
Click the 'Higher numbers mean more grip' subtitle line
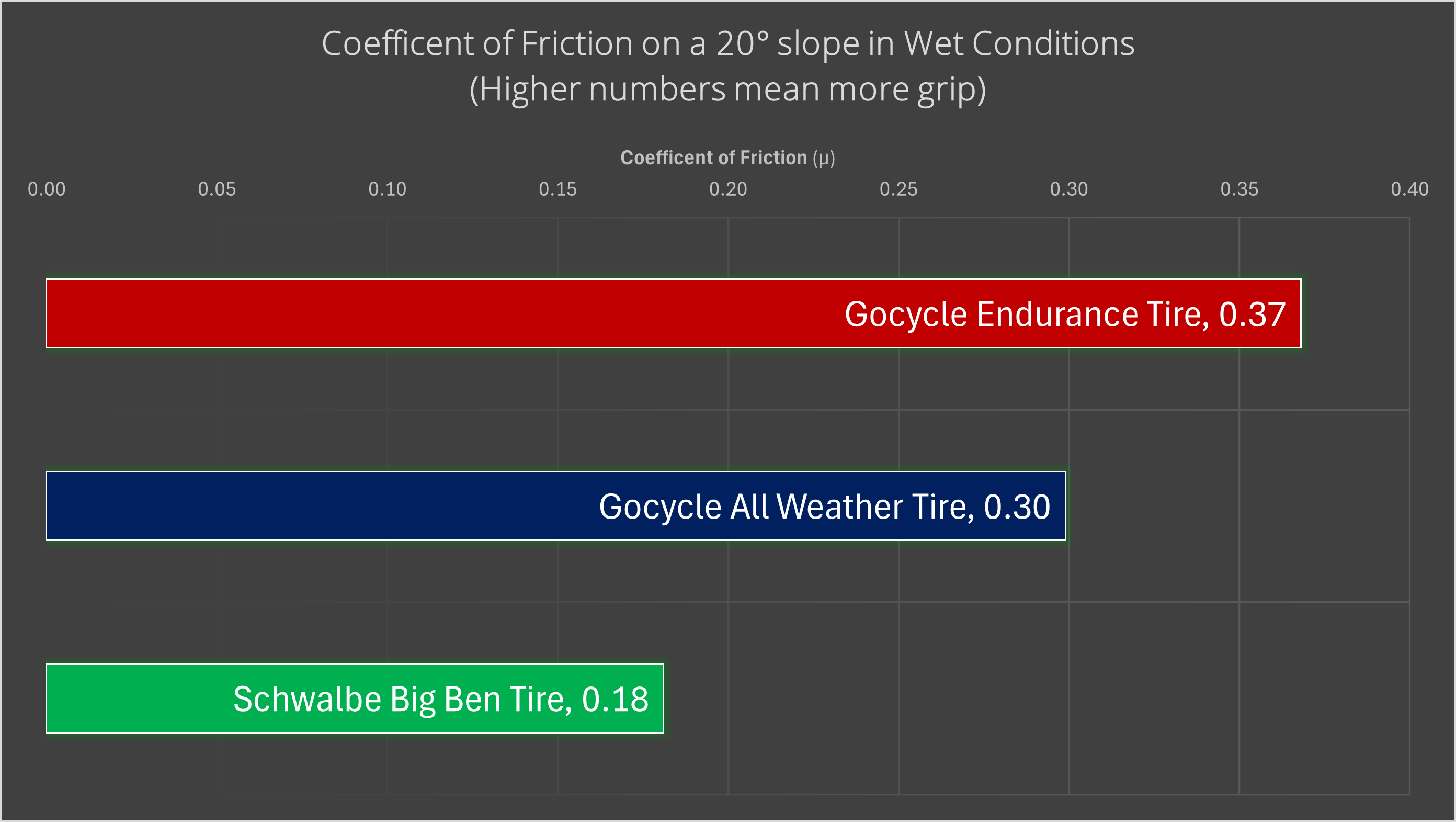(x=727, y=89)
